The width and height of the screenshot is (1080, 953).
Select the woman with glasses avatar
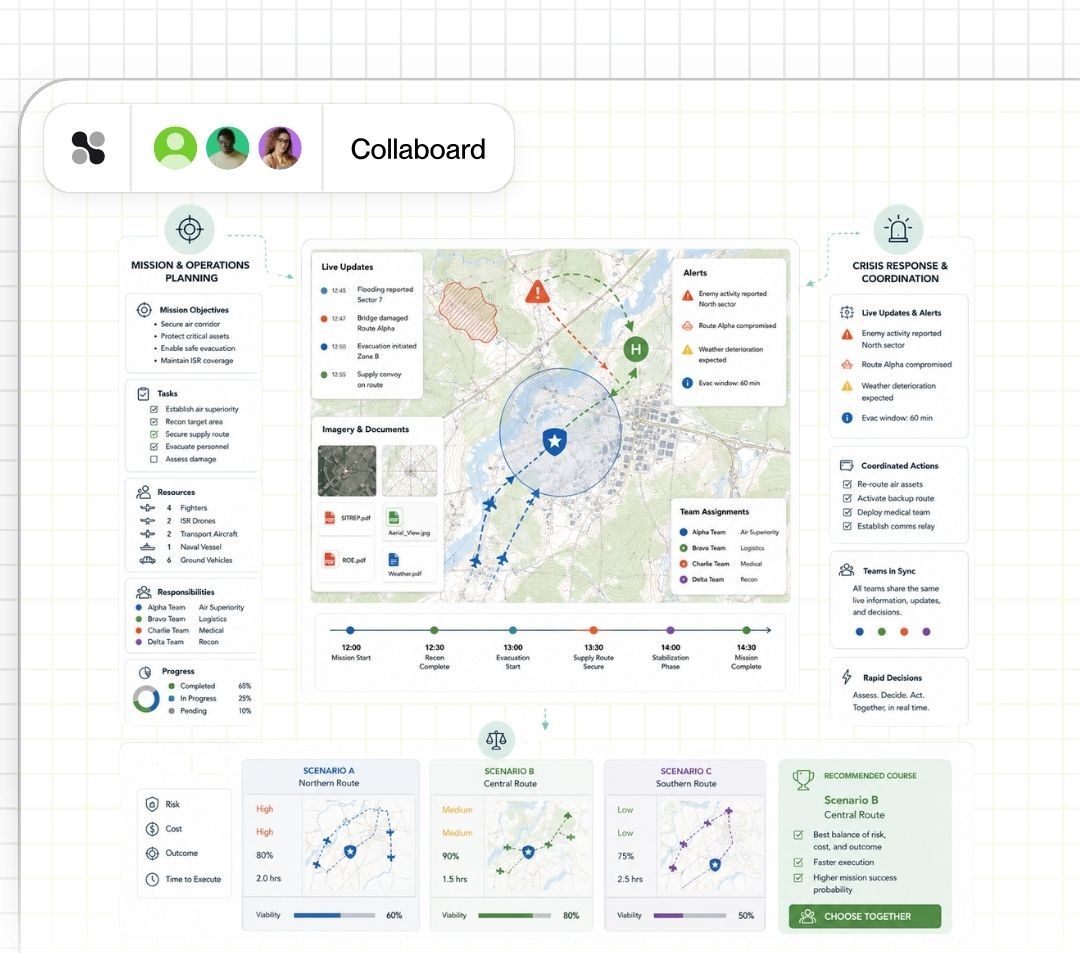280,148
